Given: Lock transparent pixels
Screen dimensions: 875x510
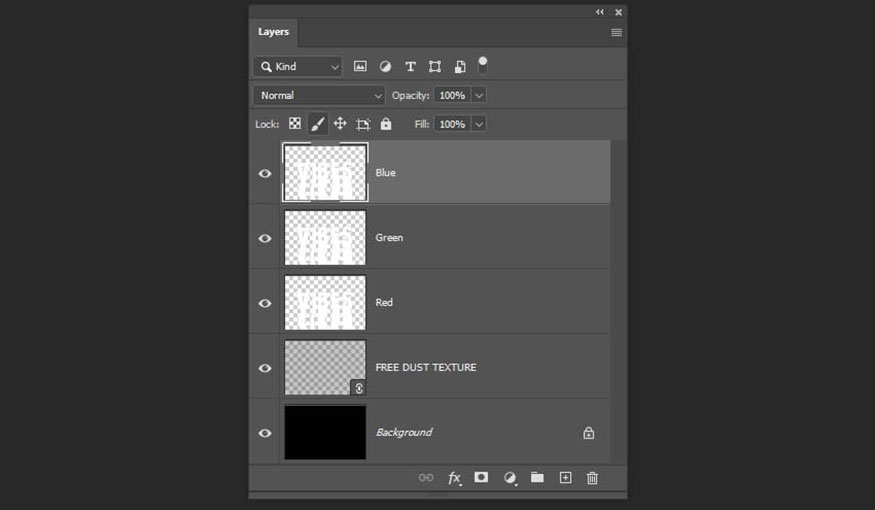Looking at the screenshot, I should pyautogui.click(x=295, y=123).
